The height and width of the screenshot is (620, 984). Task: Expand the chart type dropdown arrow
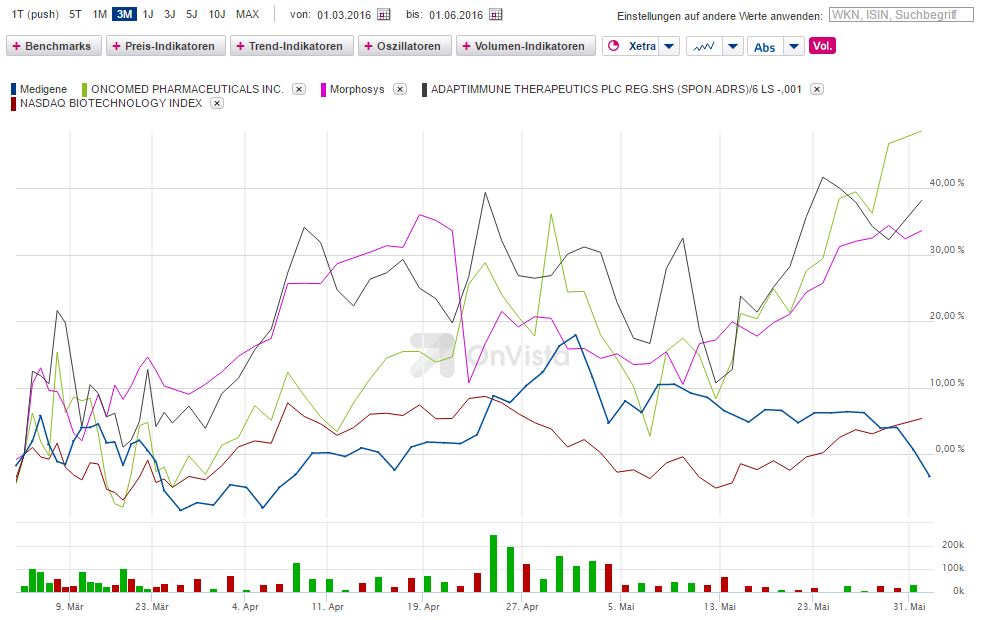click(733, 46)
